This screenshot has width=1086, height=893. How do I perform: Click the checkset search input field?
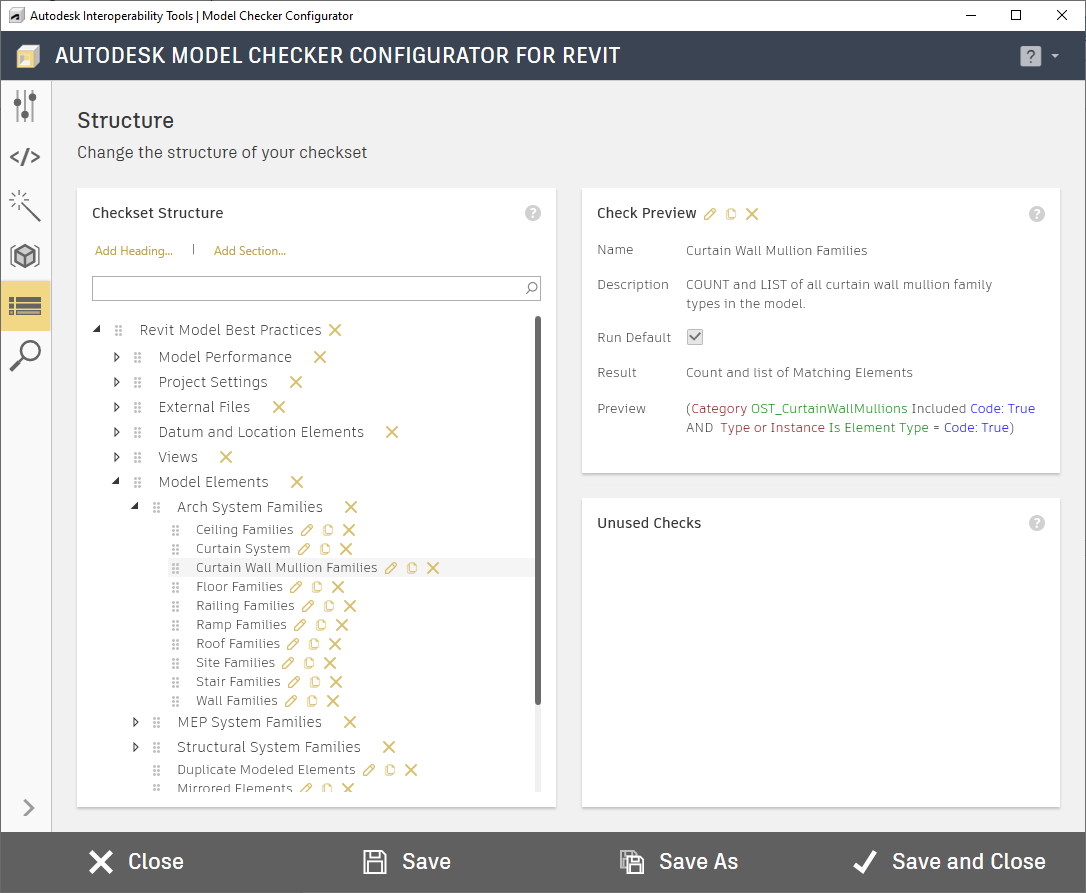tap(308, 289)
